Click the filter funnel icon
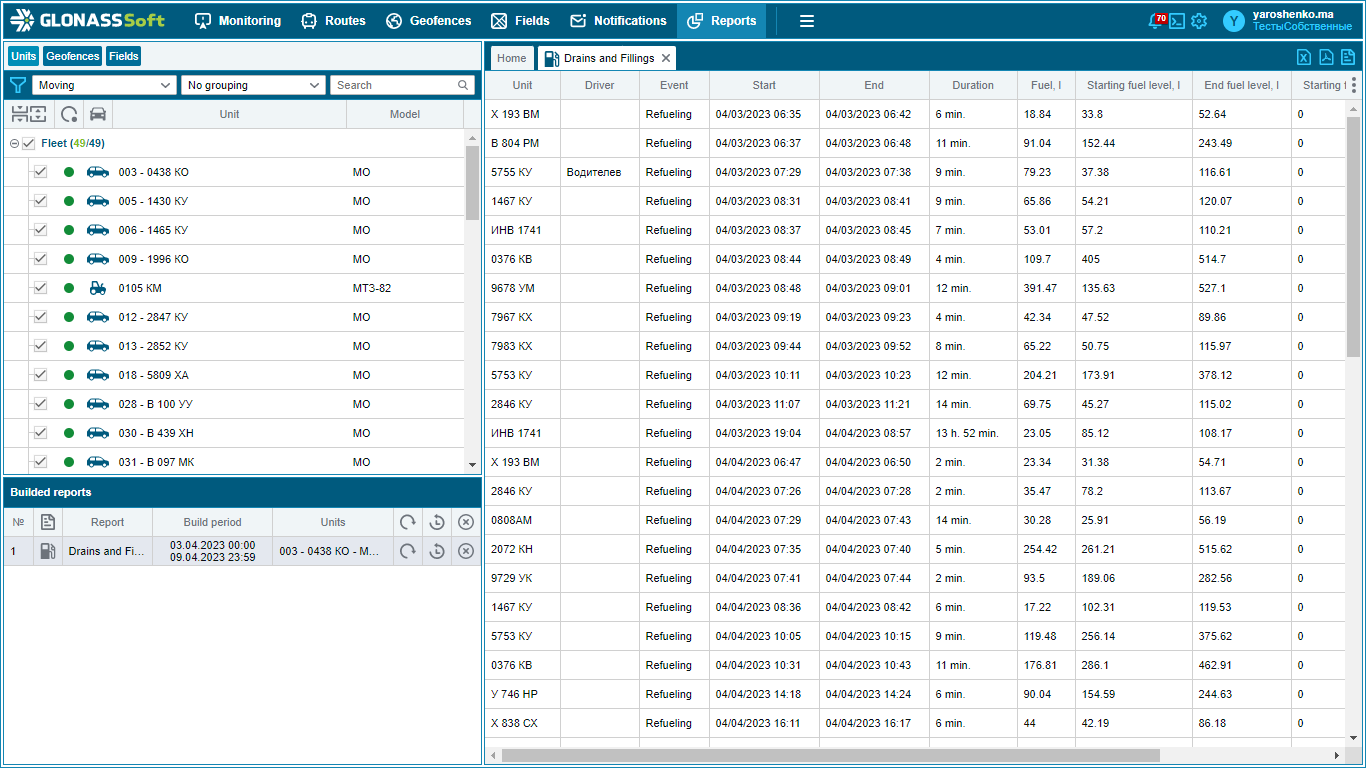Image resolution: width=1366 pixels, height=768 pixels. point(18,85)
